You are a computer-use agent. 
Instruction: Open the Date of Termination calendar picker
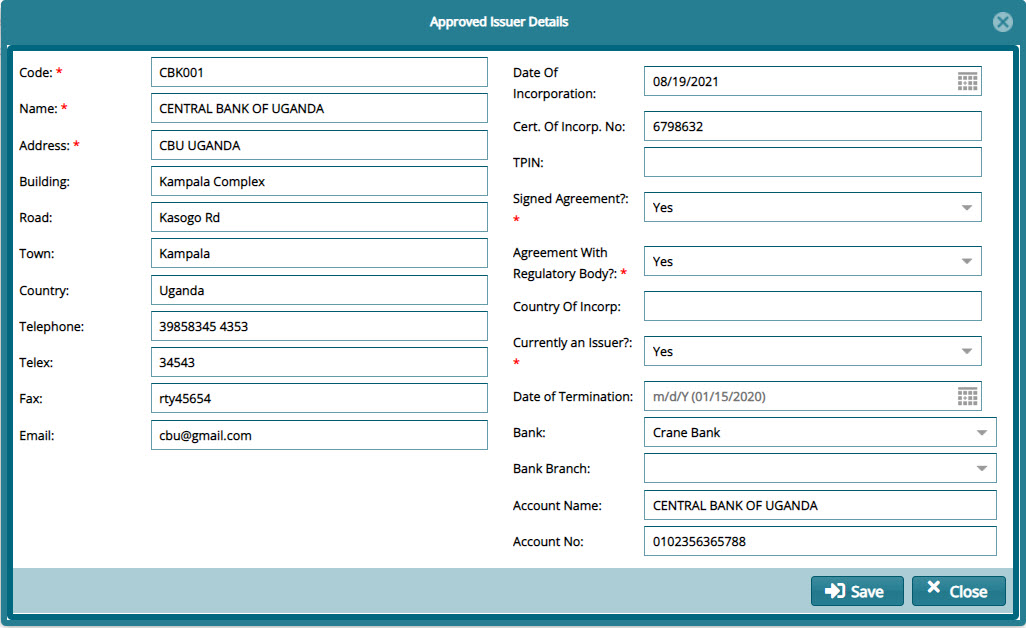coord(967,396)
